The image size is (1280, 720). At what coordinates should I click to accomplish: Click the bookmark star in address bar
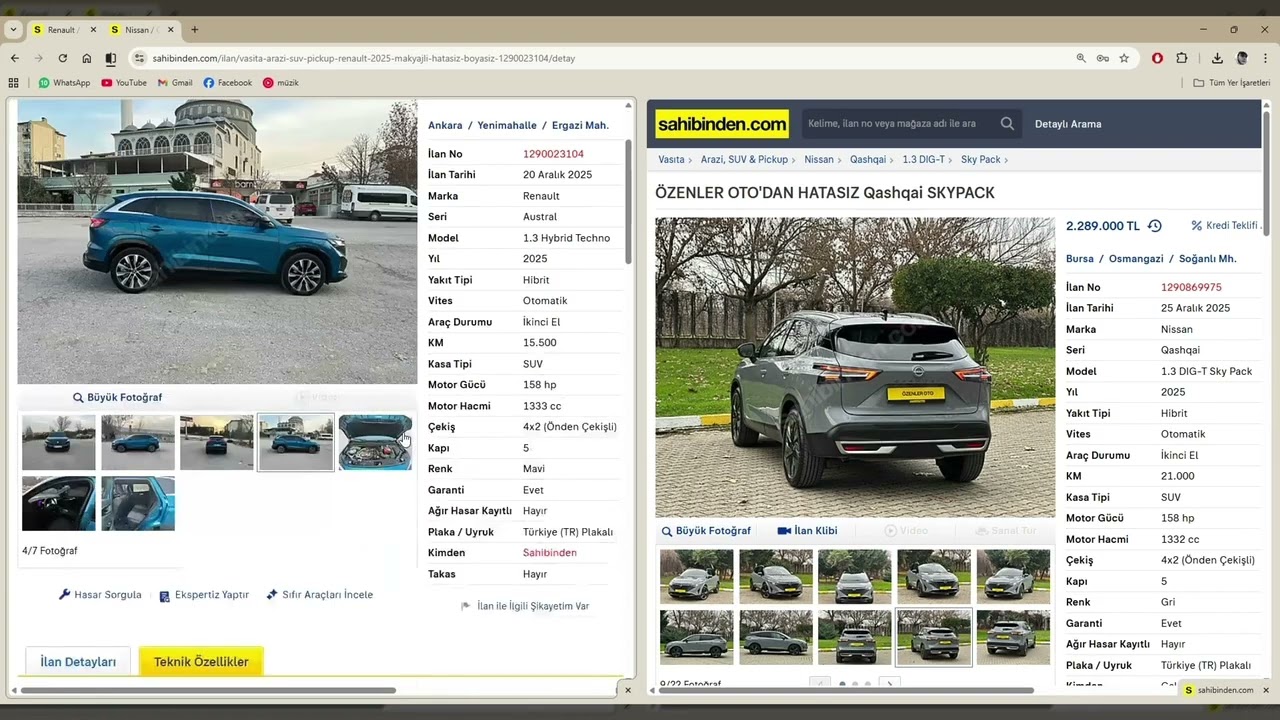[x=1124, y=58]
